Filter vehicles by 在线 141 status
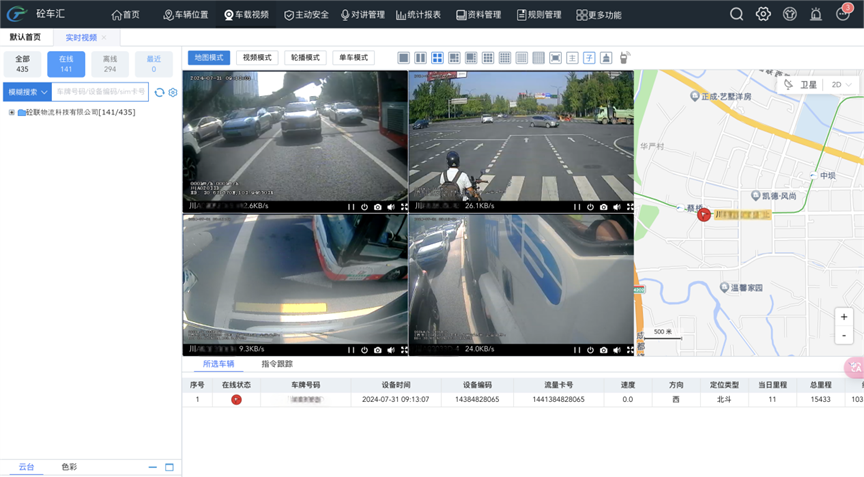 coord(66,64)
